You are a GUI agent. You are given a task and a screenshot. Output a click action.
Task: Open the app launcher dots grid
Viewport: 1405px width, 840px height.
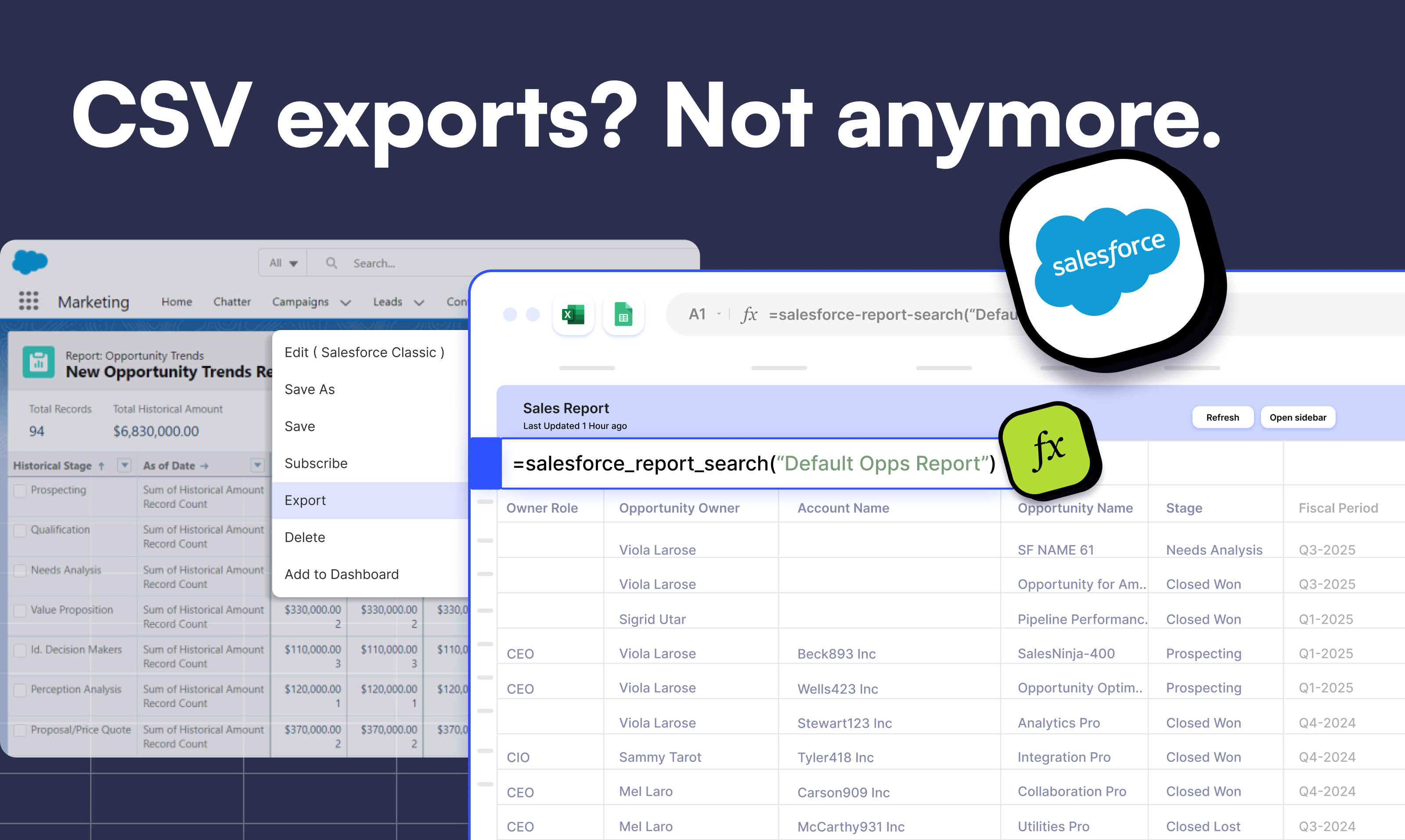pos(28,301)
